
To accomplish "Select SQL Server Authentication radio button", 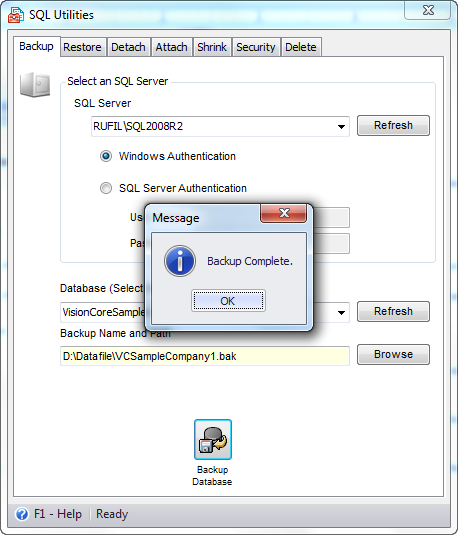I will [106, 188].
